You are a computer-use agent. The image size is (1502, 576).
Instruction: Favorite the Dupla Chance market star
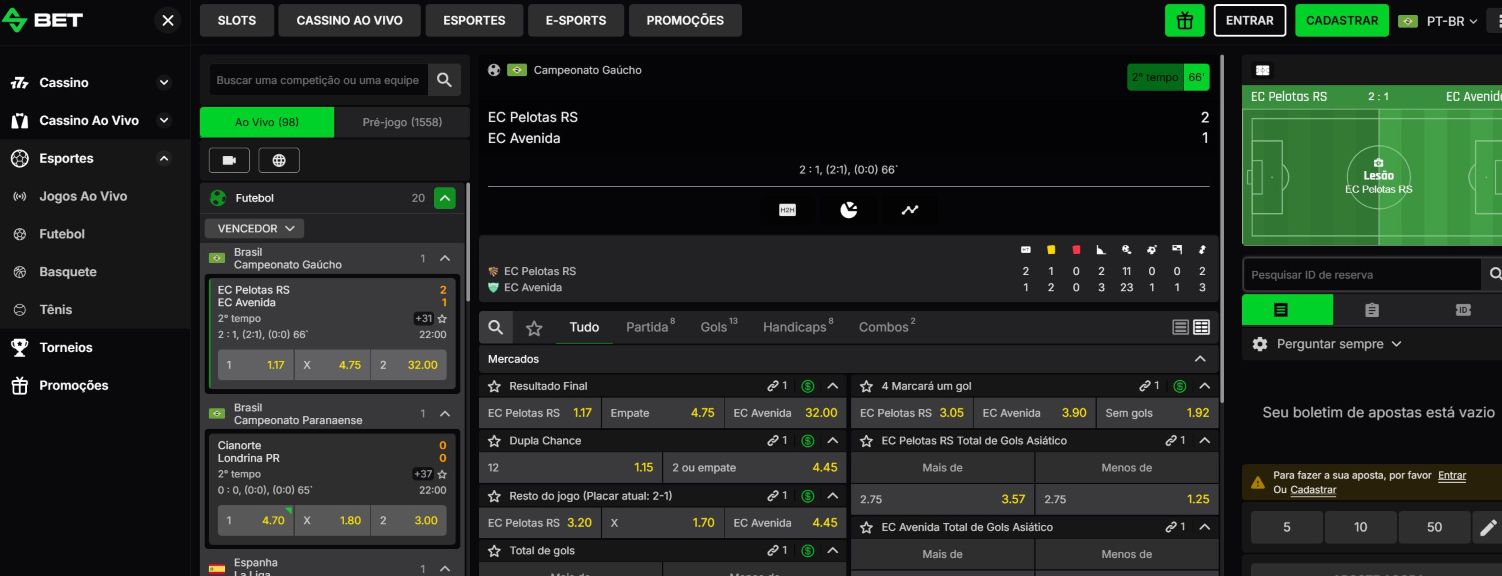click(494, 441)
